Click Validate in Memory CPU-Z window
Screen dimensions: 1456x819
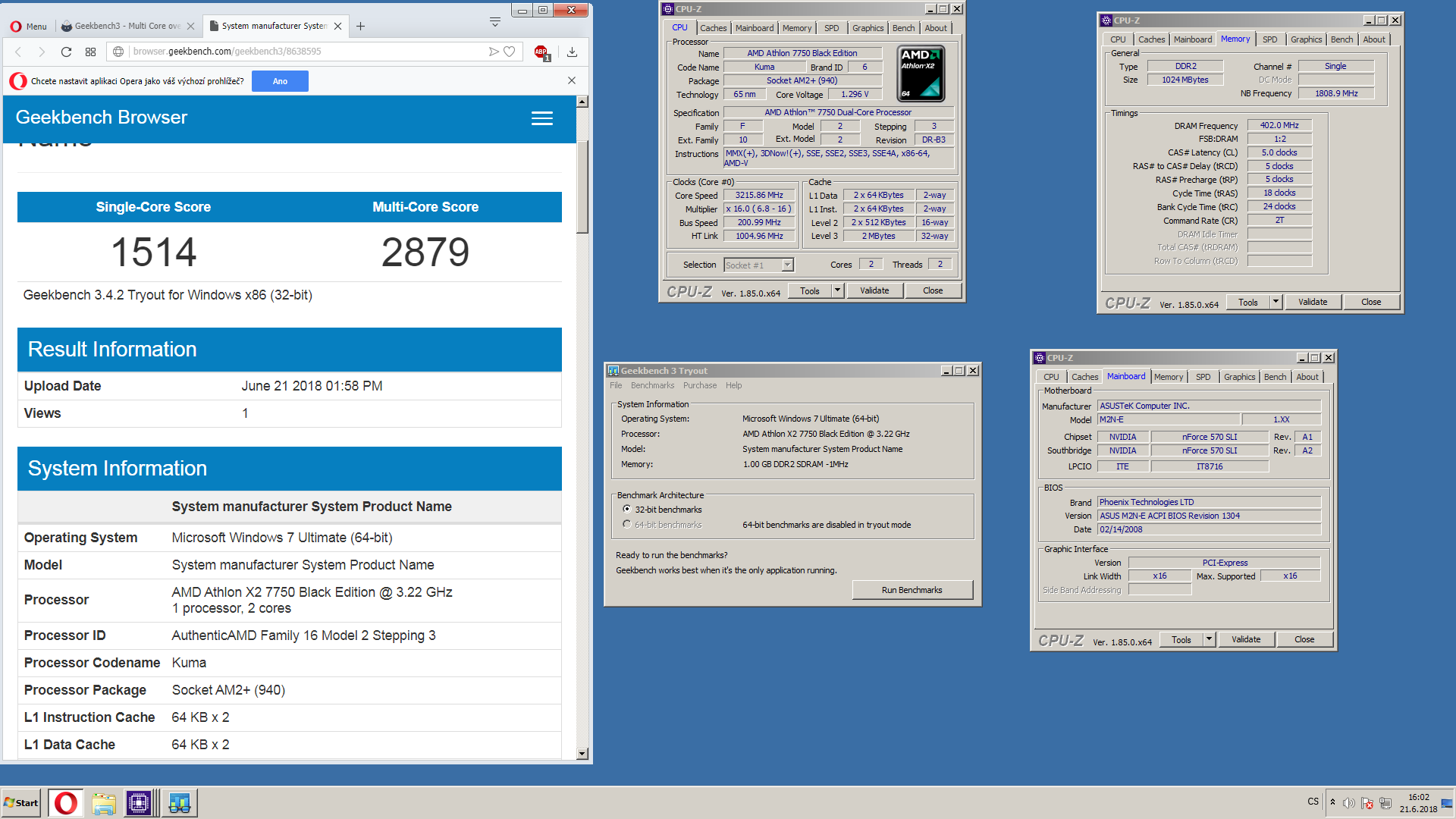[x=1313, y=302]
